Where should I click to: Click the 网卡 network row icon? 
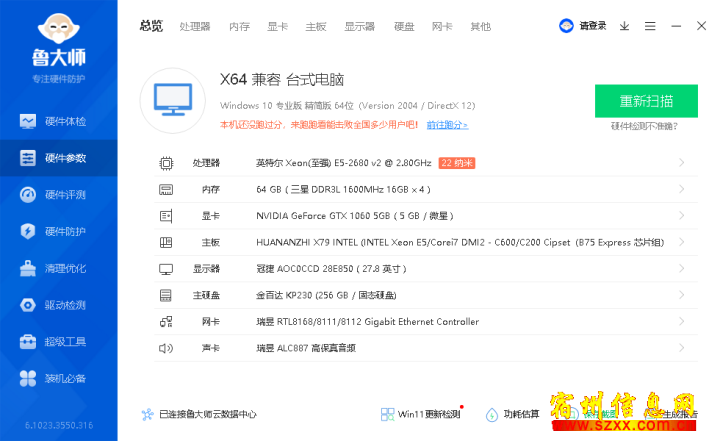point(166,322)
